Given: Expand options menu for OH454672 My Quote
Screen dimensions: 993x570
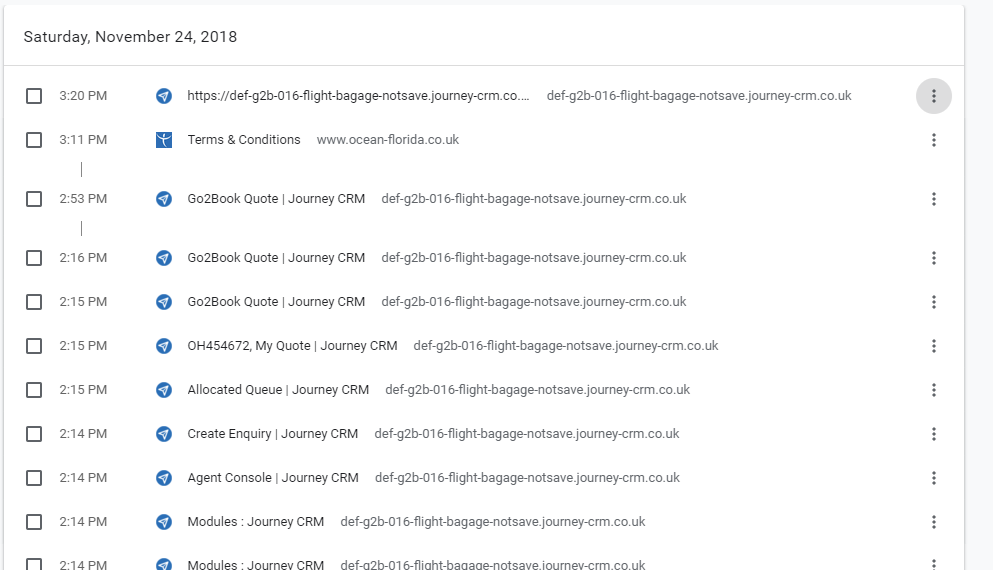Looking at the screenshot, I should point(933,346).
